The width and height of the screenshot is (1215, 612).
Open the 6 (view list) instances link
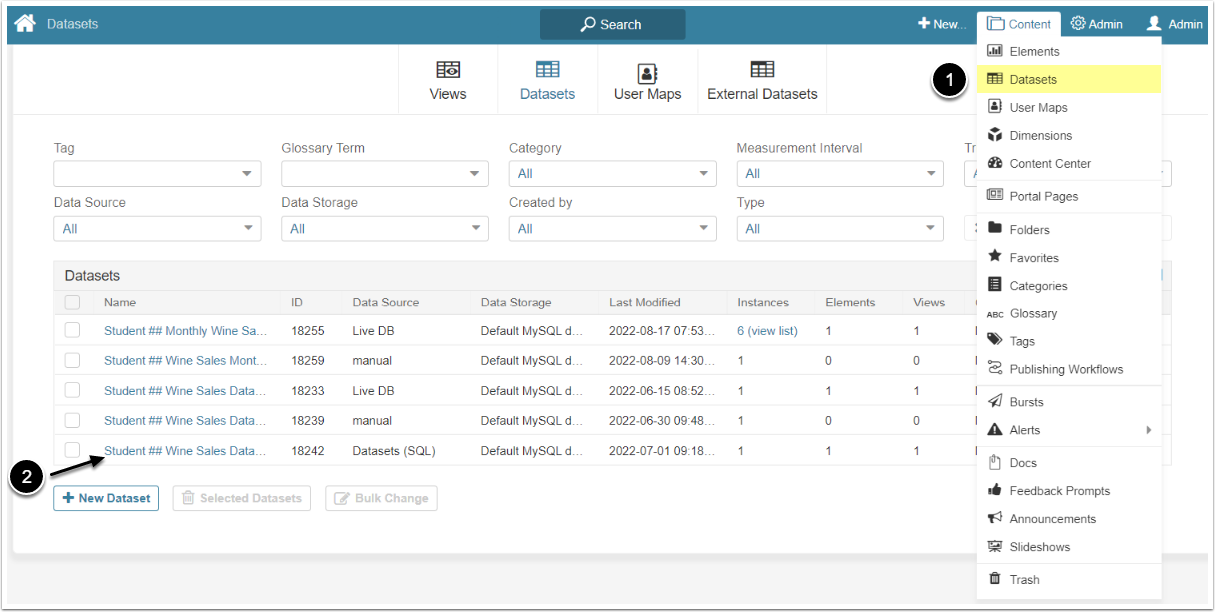tap(767, 330)
